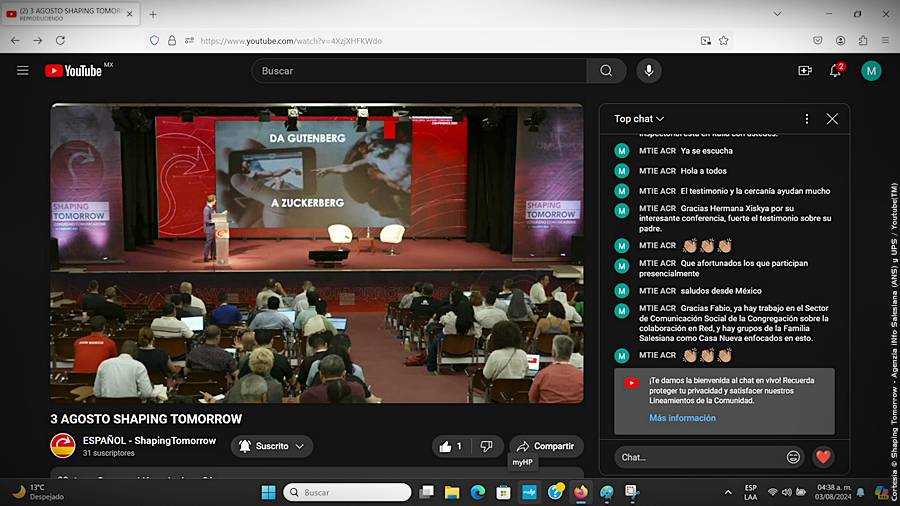The width and height of the screenshot is (900, 506).
Task: Open the weather widget showing 13°C
Action: (x=38, y=492)
